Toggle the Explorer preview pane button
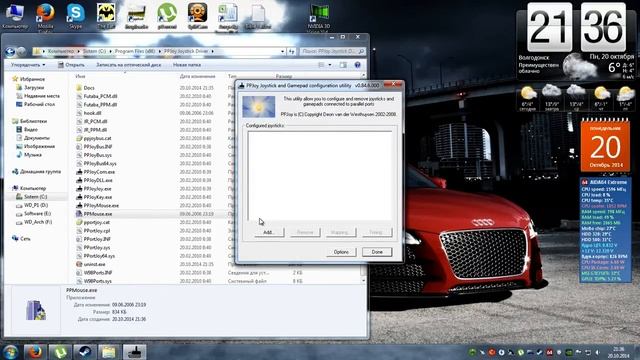This screenshot has width=640, height=360. coord(343,65)
